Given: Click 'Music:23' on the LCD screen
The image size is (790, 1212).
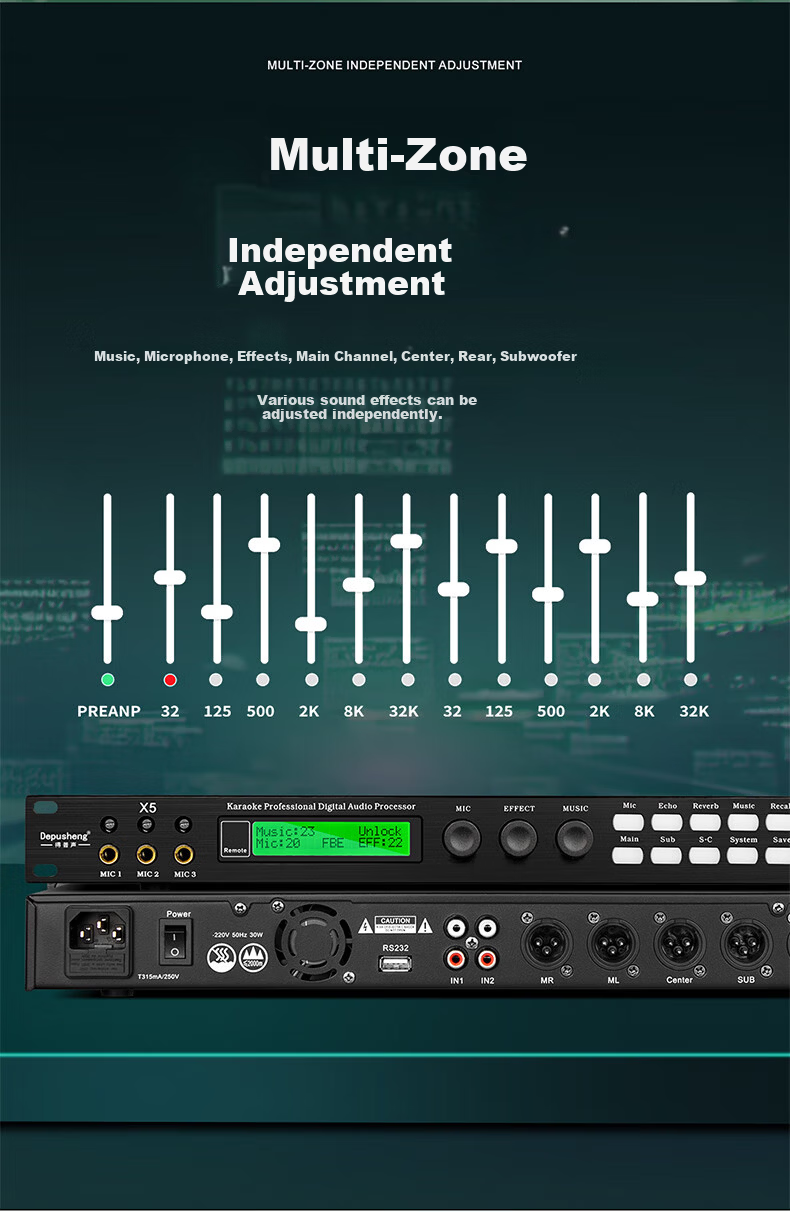Looking at the screenshot, I should pyautogui.click(x=285, y=831).
